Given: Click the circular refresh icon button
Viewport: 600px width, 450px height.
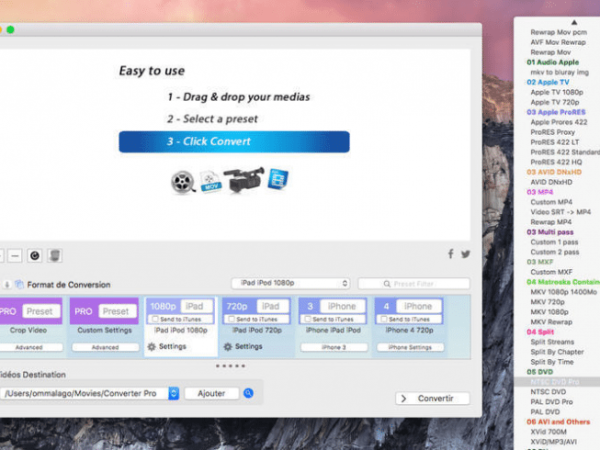Looking at the screenshot, I should [x=35, y=256].
